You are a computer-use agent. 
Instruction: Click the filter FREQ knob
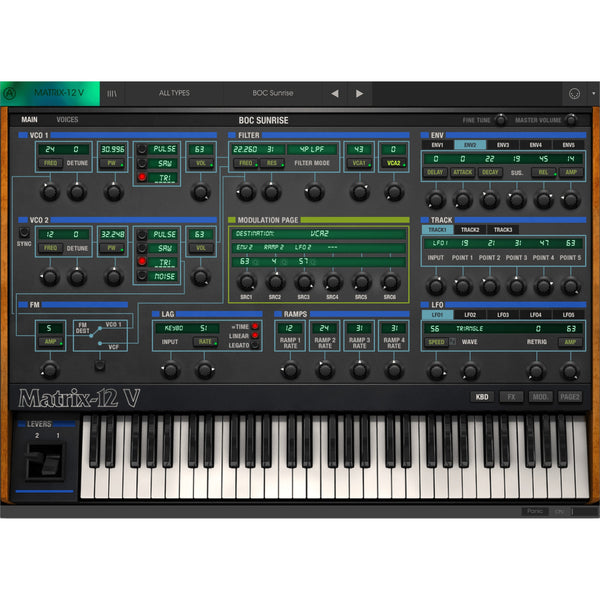[246, 192]
